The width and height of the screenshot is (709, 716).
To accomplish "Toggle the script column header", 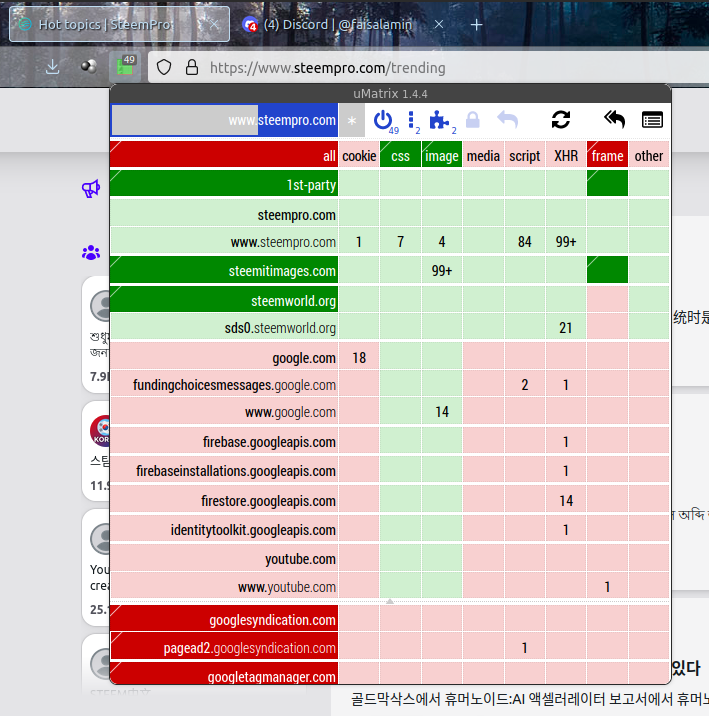I will point(525,154).
